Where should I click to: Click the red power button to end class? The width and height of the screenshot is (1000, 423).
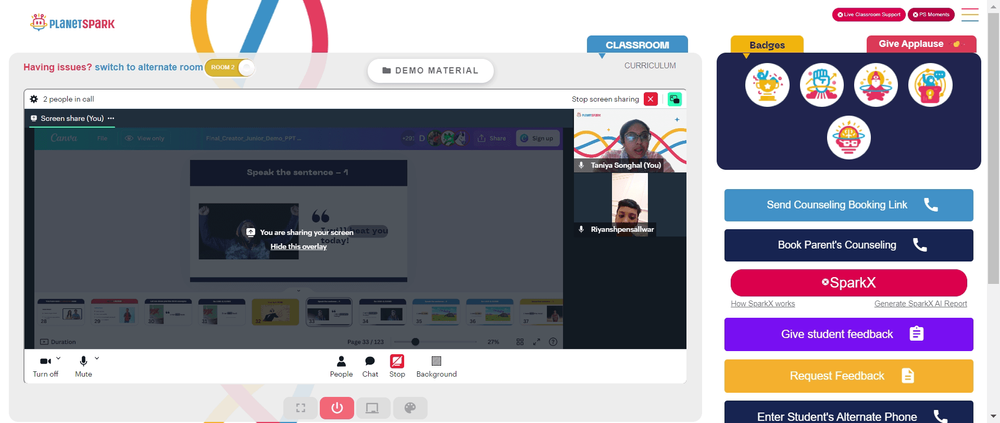[x=337, y=408]
